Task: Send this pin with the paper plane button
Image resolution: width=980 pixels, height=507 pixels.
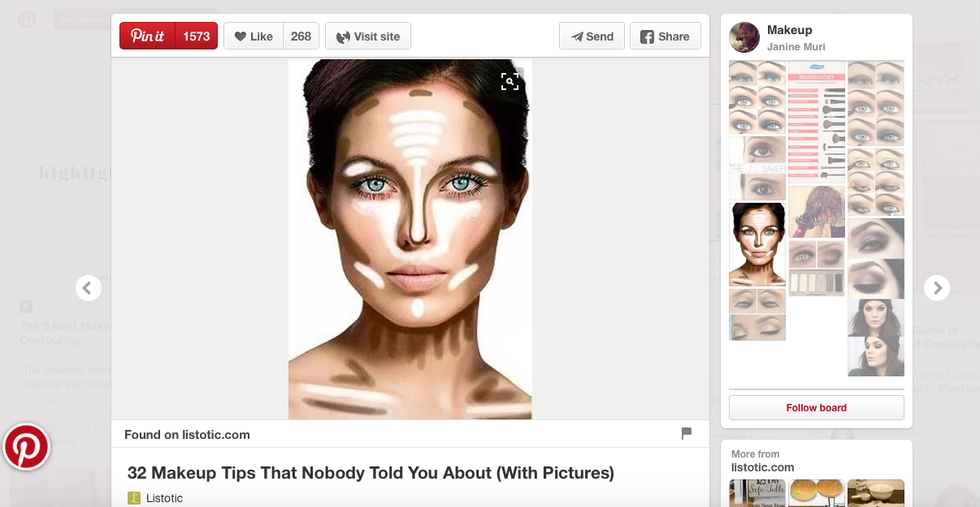Action: pos(592,36)
